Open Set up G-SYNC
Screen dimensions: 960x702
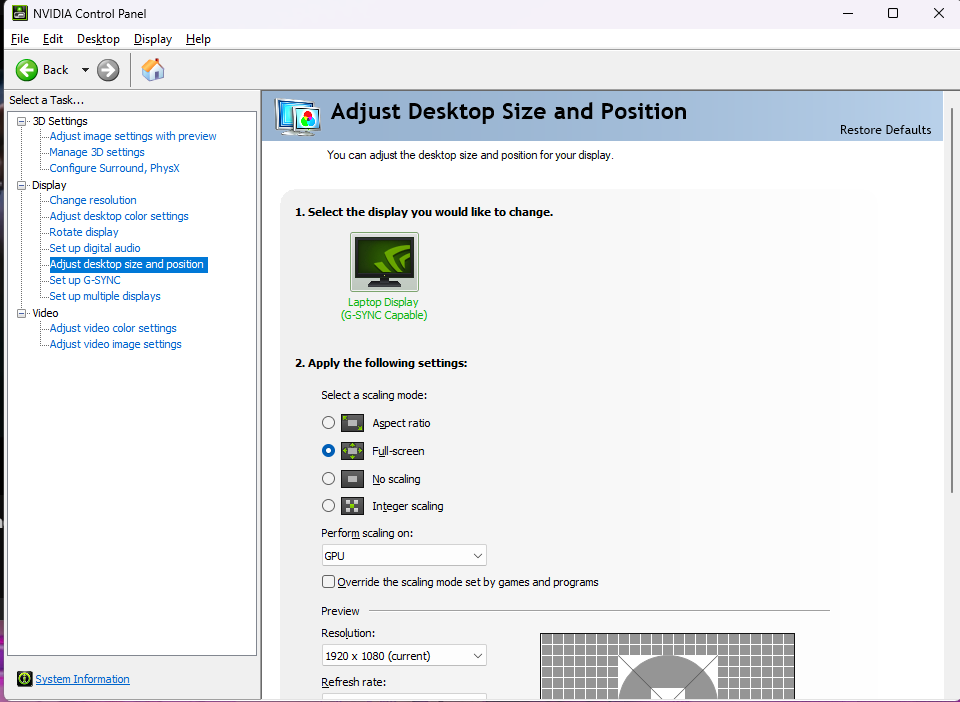pyautogui.click(x=85, y=280)
